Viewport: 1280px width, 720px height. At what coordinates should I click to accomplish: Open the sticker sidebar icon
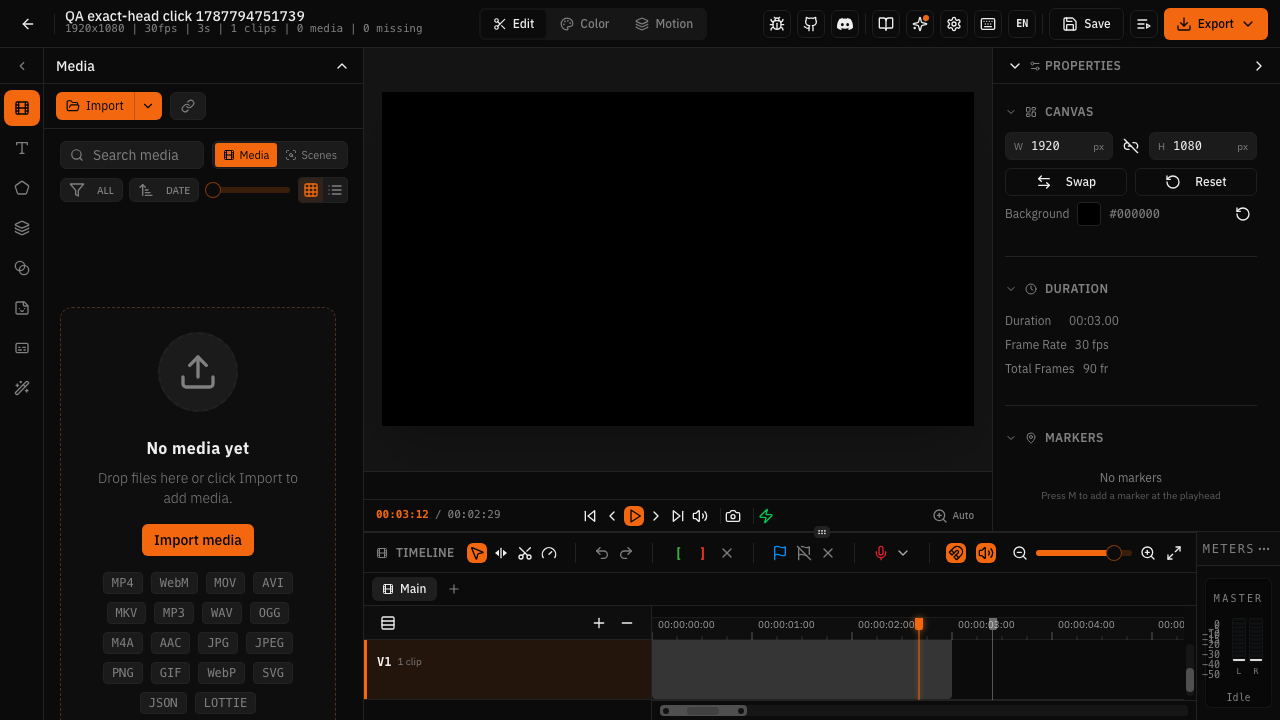22,308
